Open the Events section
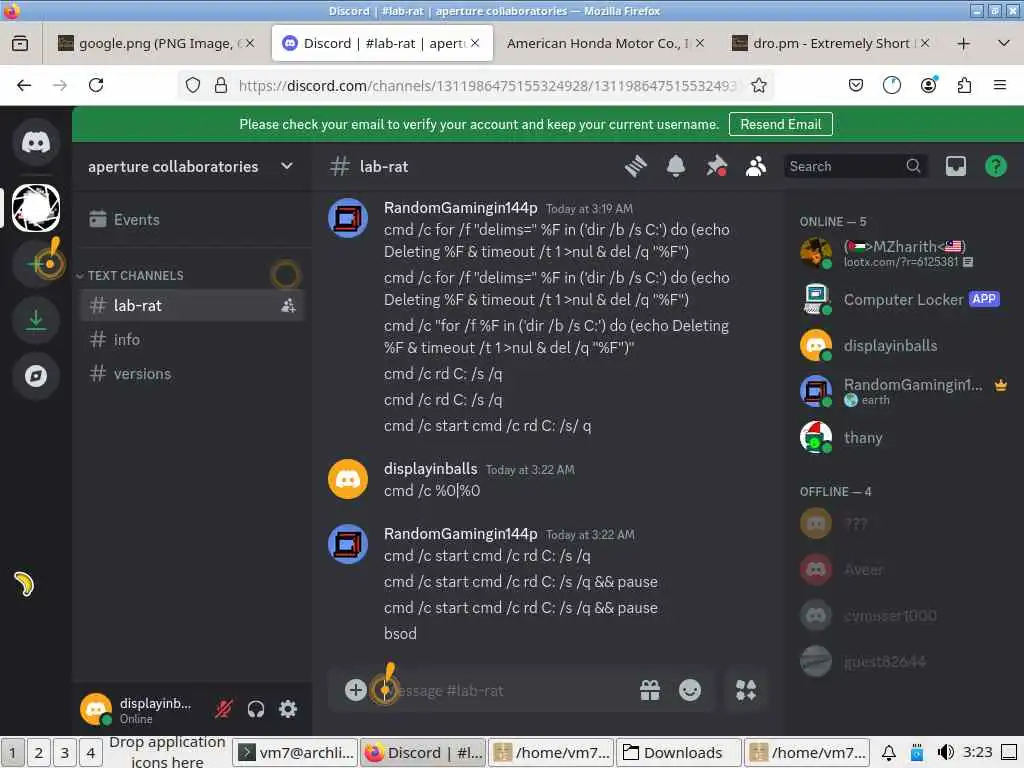The image size is (1024, 768). [192, 219]
